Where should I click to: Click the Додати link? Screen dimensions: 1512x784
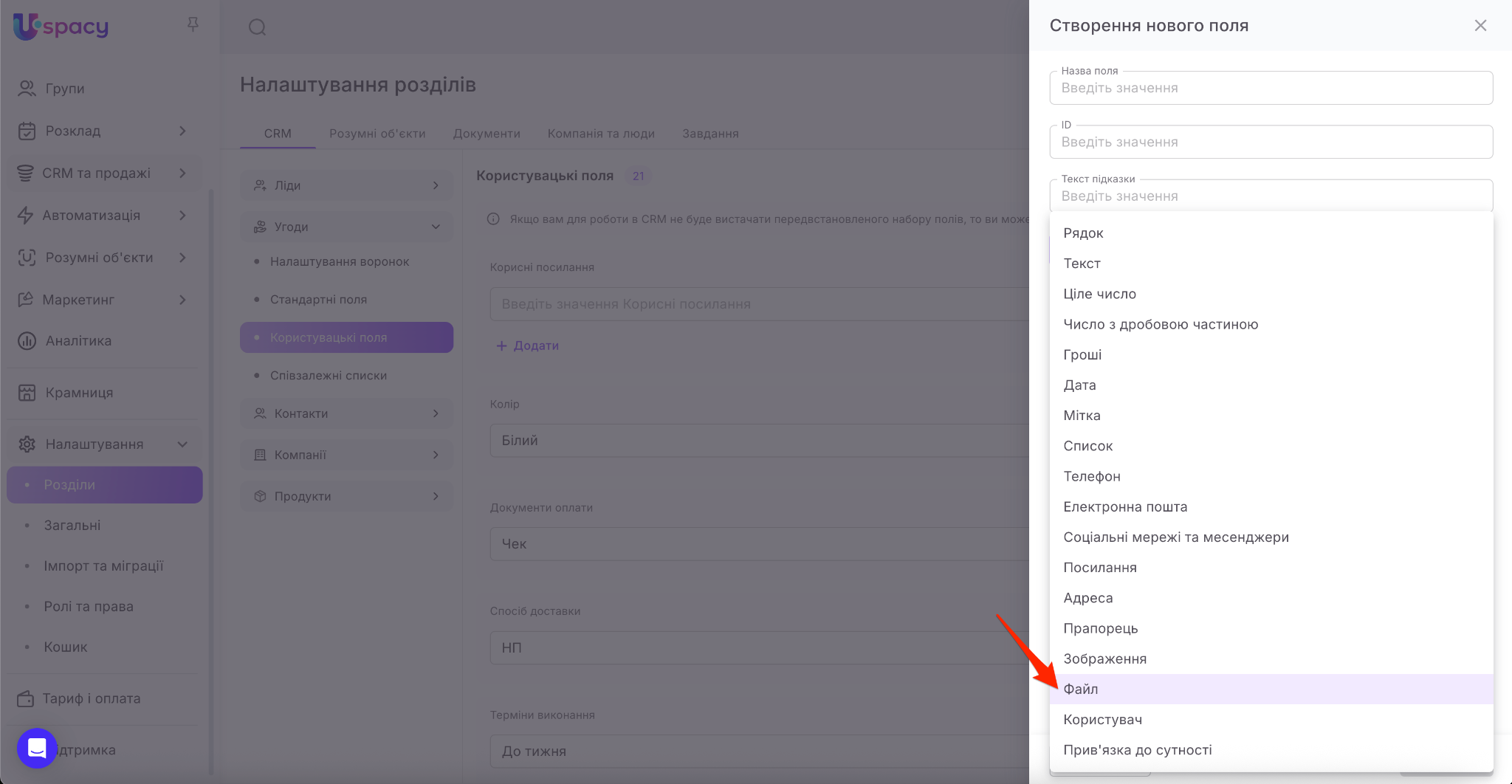point(528,345)
